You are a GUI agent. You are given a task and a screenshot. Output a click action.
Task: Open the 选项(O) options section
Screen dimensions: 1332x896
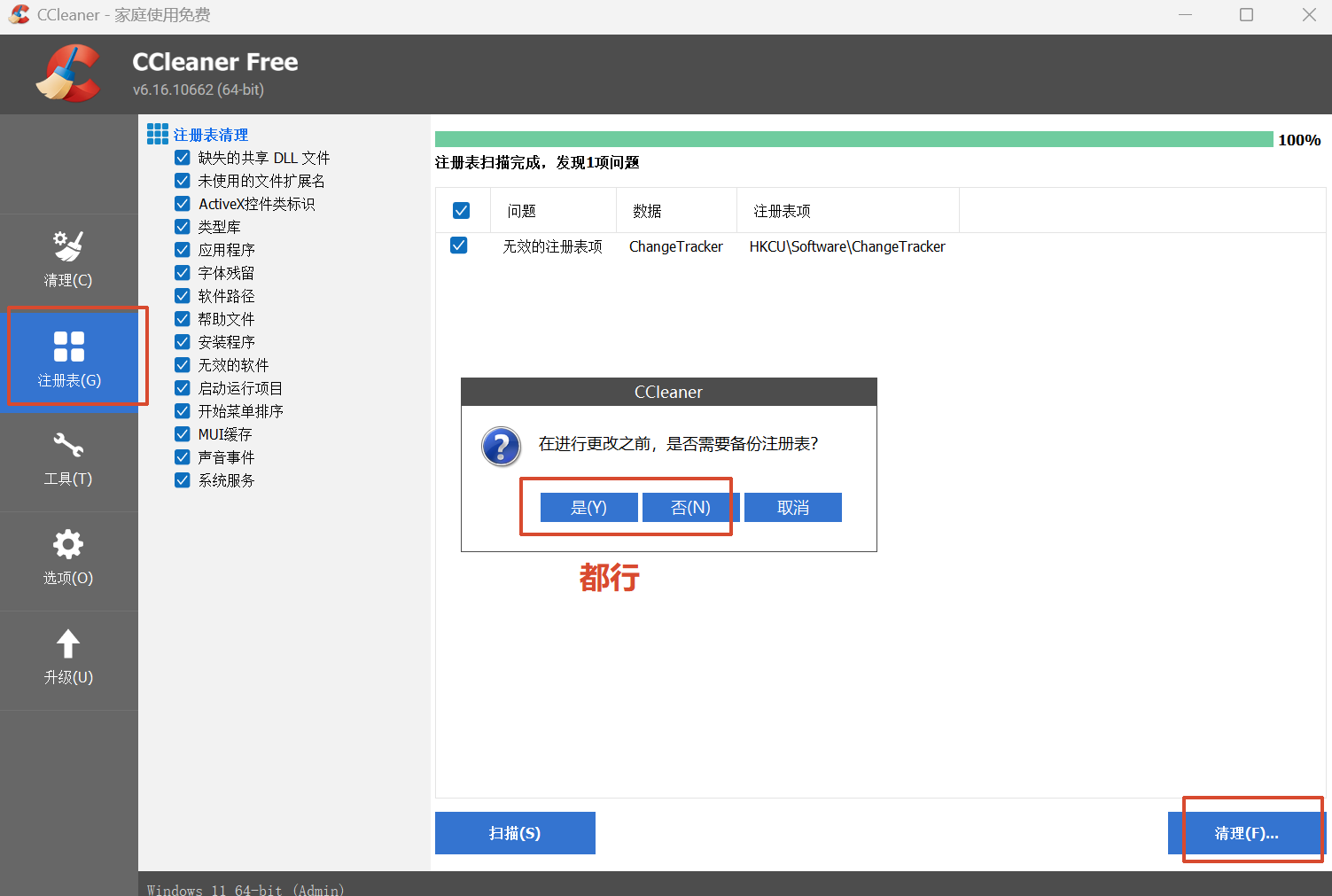[x=68, y=560]
